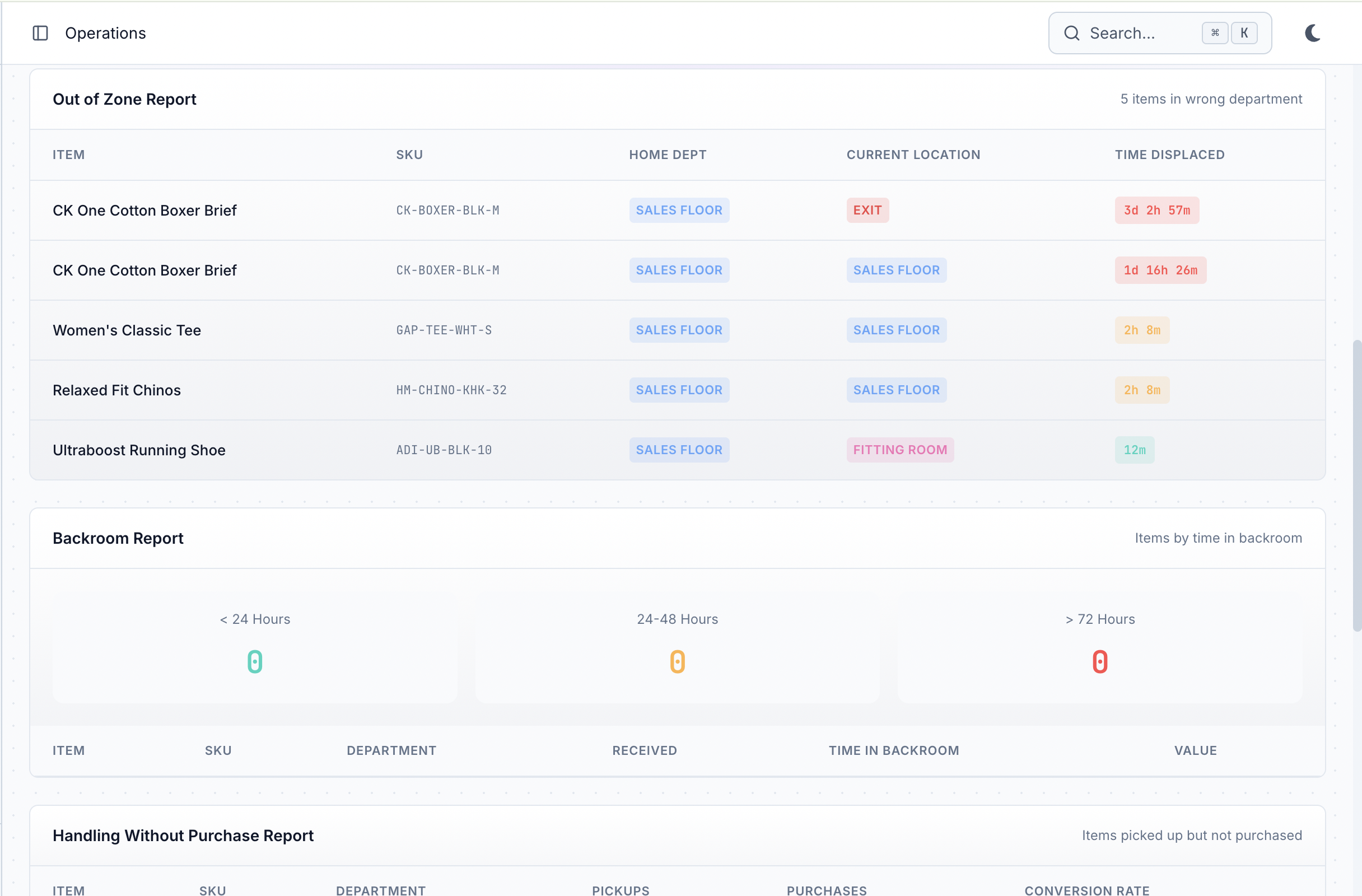Enable dark mode via the moon icon

point(1312,33)
